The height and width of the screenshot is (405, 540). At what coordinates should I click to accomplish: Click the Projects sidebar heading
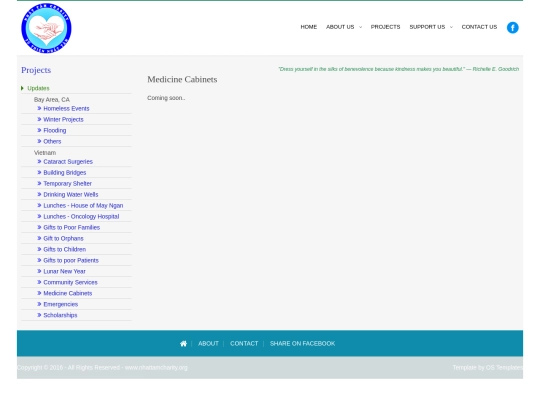click(x=36, y=70)
